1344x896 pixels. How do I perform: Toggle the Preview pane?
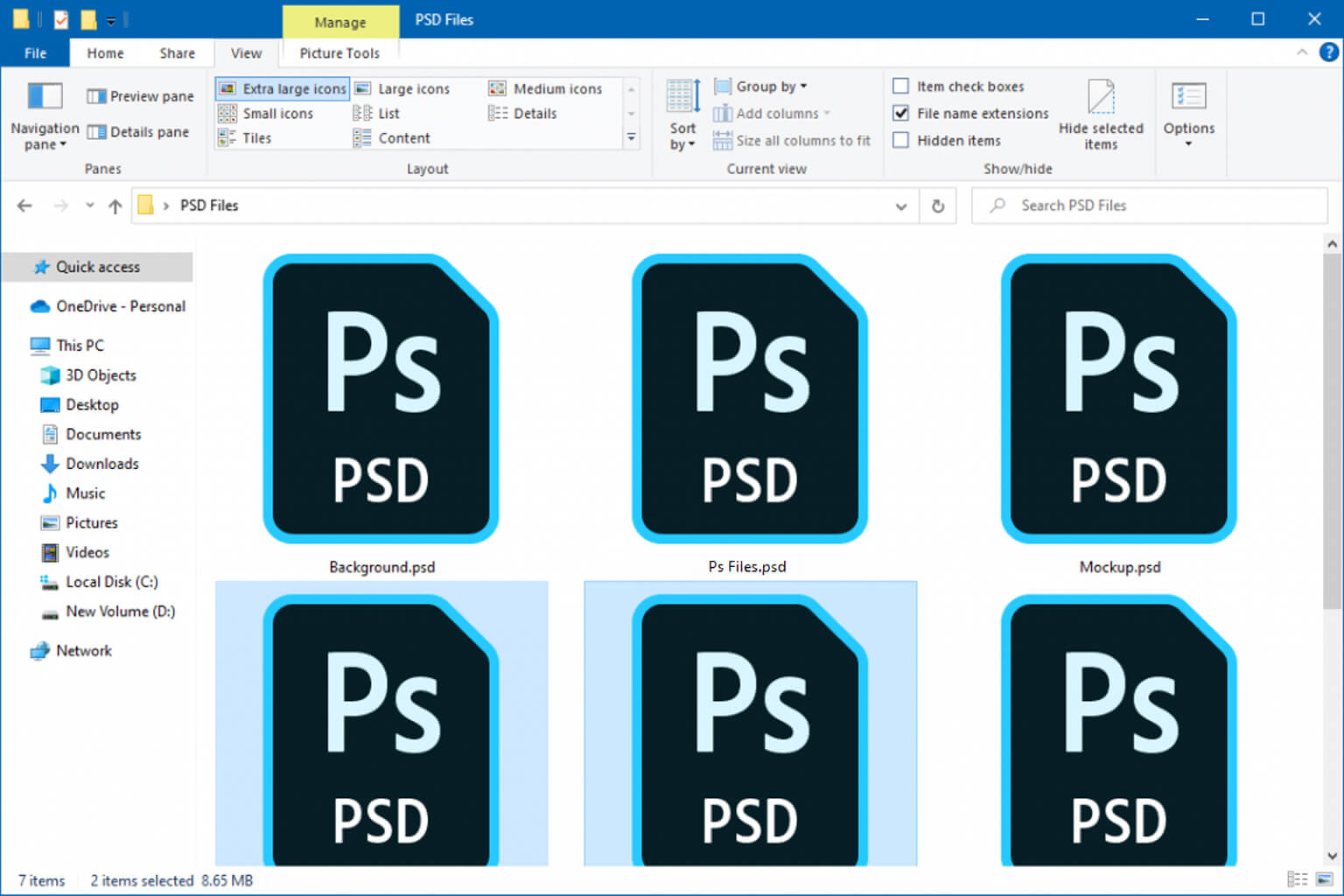click(x=139, y=96)
